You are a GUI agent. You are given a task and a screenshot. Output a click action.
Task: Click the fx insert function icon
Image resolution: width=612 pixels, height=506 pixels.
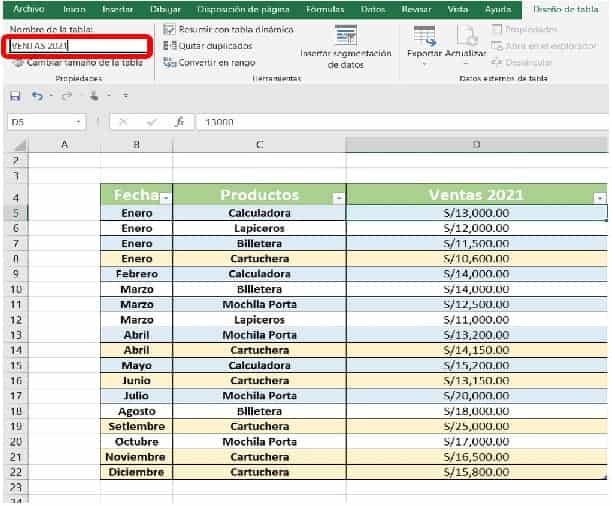(x=179, y=122)
